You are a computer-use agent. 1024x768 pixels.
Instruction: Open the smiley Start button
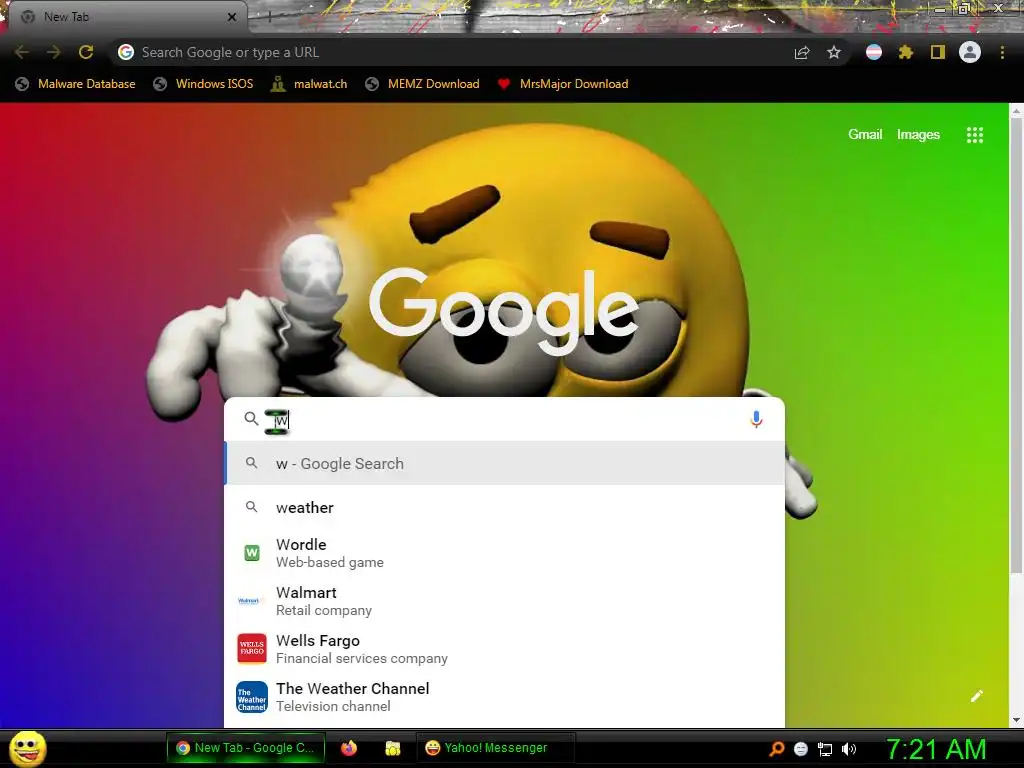(x=28, y=748)
